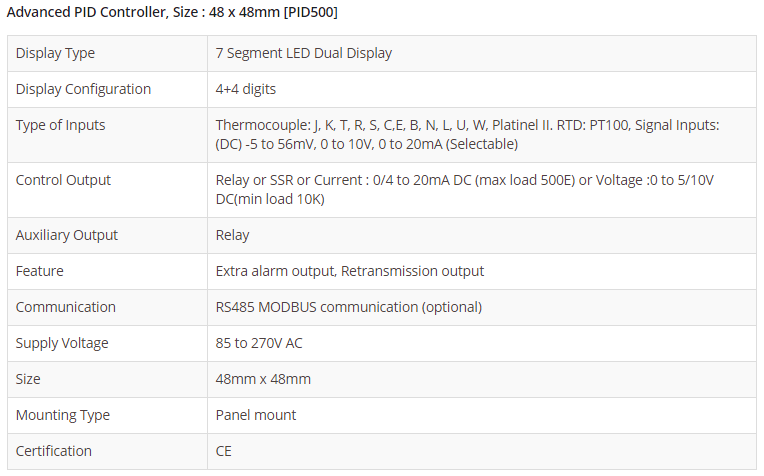This screenshot has height=476, width=764.
Task: Click the Communication label cell
Action: point(65,307)
